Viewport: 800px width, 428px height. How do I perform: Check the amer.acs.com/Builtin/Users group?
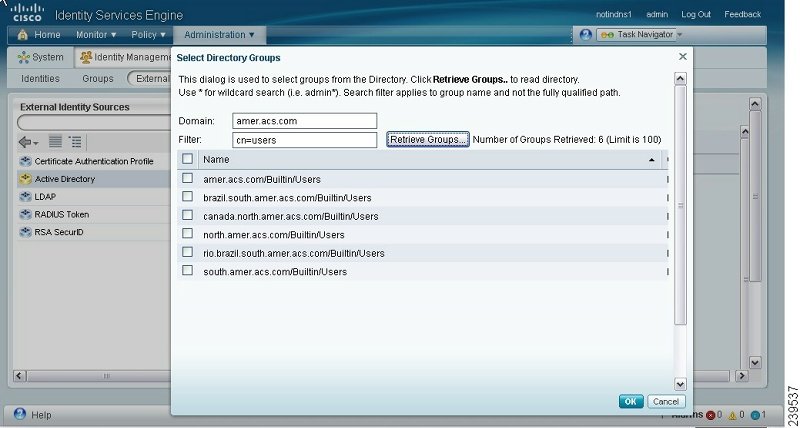click(187, 178)
